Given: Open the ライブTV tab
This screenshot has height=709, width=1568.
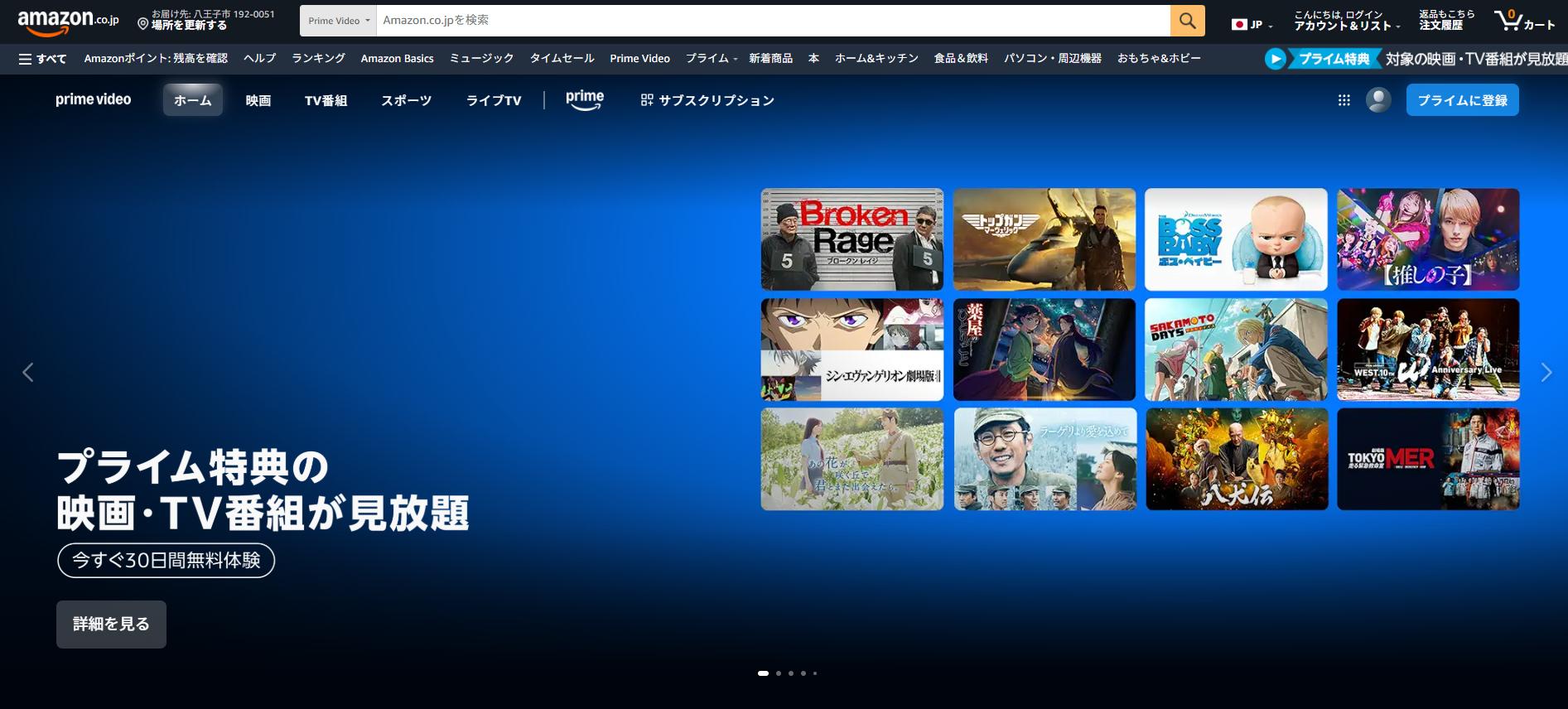Looking at the screenshot, I should (494, 100).
